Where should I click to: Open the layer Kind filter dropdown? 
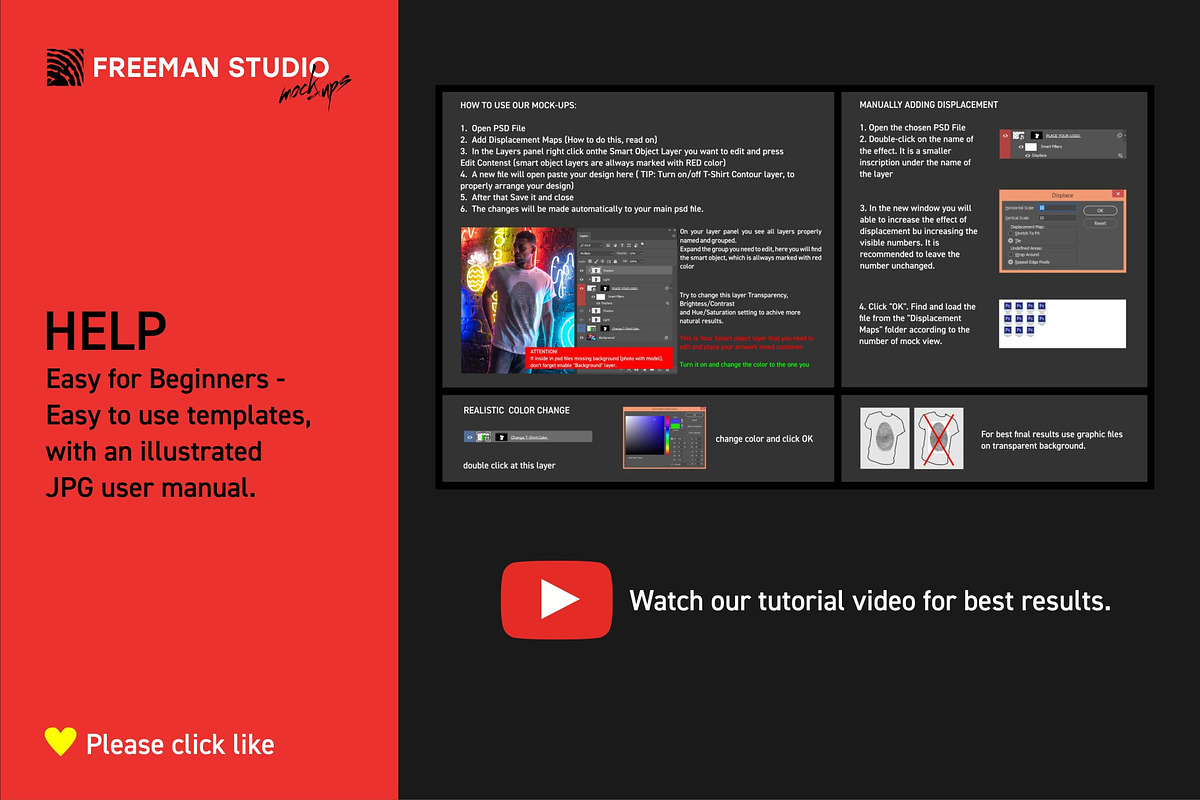592,244
